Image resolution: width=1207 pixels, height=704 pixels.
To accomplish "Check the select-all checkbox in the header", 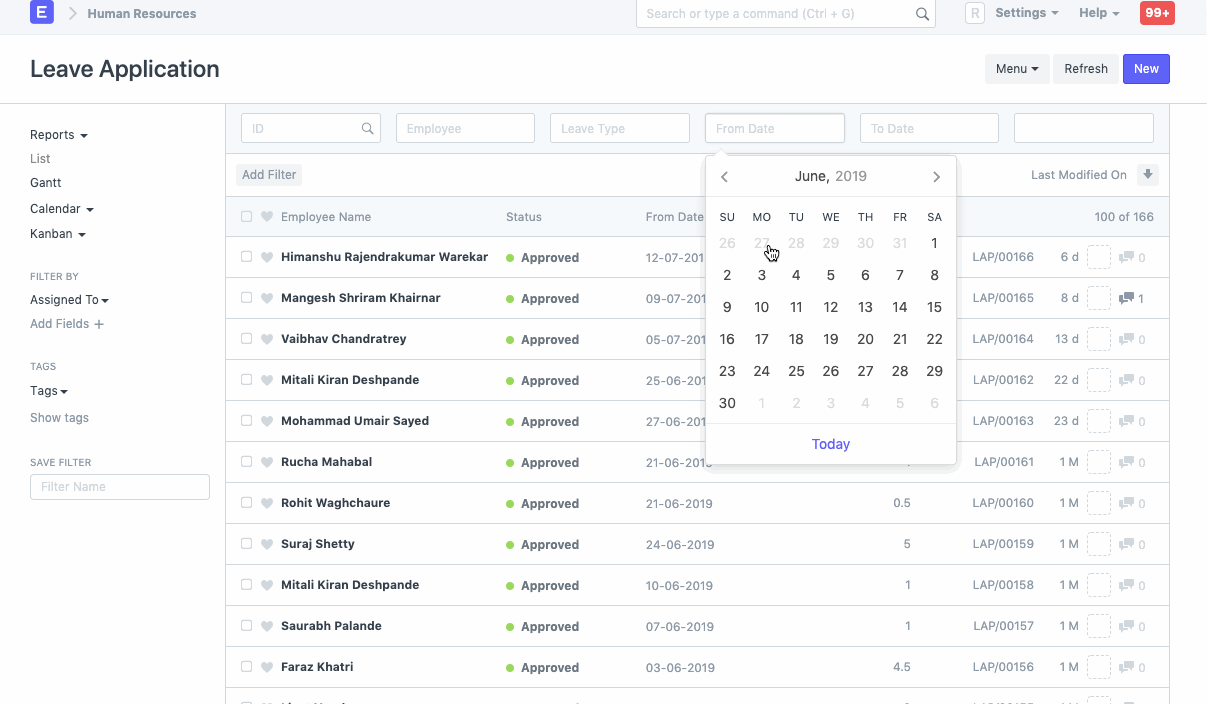I will coord(246,216).
